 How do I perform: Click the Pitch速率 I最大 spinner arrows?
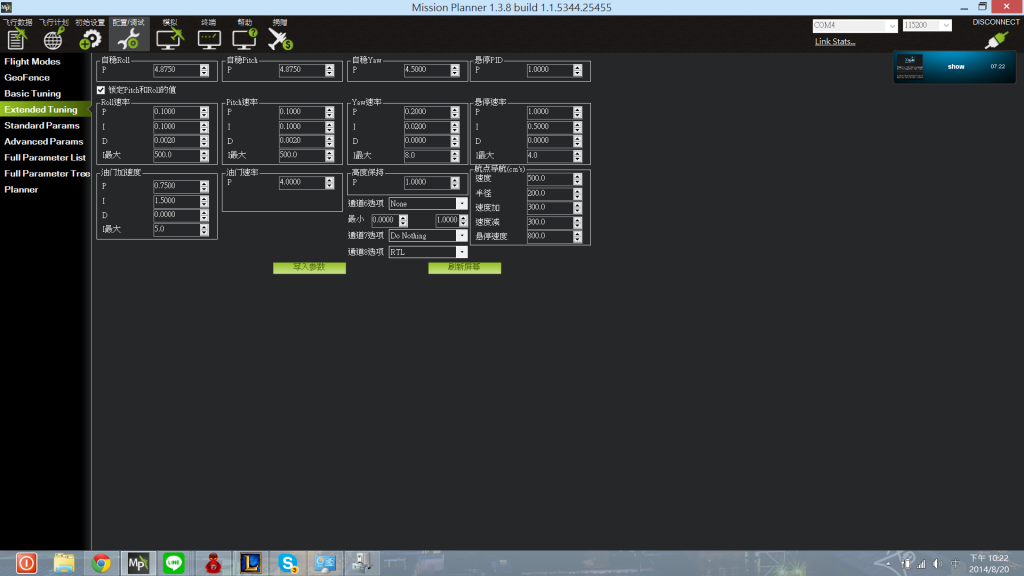[x=330, y=155]
